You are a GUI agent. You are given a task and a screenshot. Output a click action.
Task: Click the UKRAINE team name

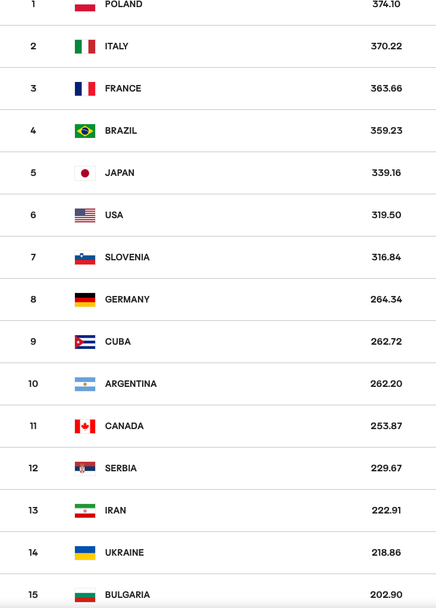pyautogui.click(x=124, y=553)
